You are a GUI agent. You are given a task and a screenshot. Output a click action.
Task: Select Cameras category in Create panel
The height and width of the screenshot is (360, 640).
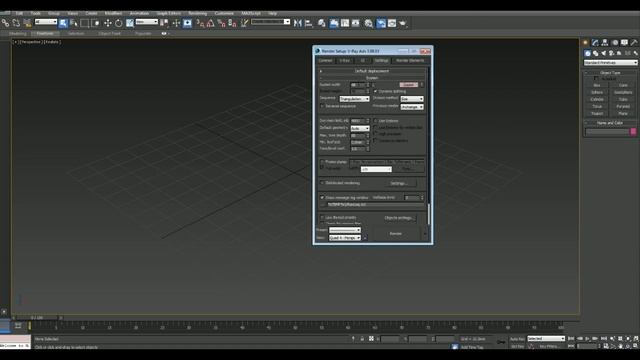(611, 53)
